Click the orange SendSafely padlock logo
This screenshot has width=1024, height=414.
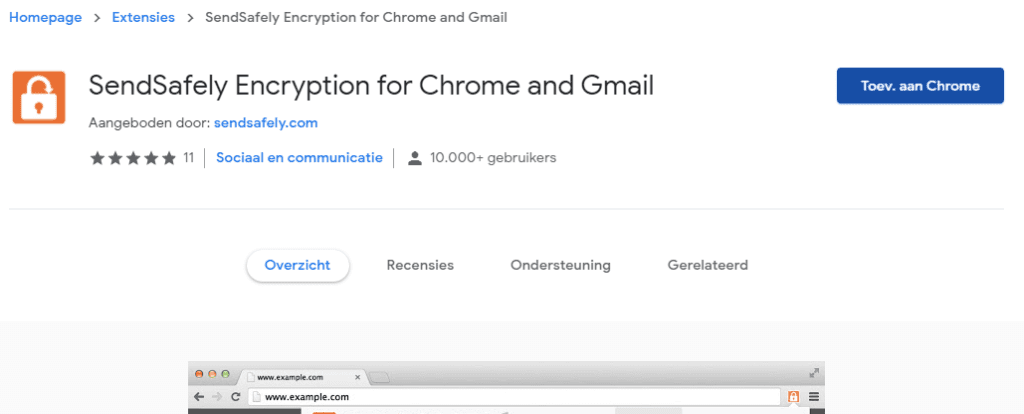point(39,97)
